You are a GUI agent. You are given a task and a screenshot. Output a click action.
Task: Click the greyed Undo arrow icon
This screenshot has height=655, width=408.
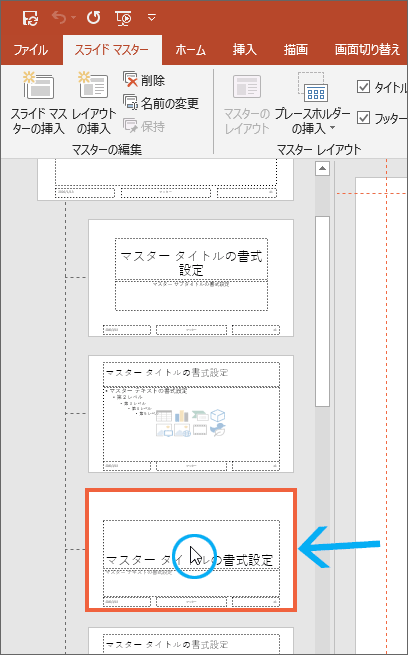59,18
